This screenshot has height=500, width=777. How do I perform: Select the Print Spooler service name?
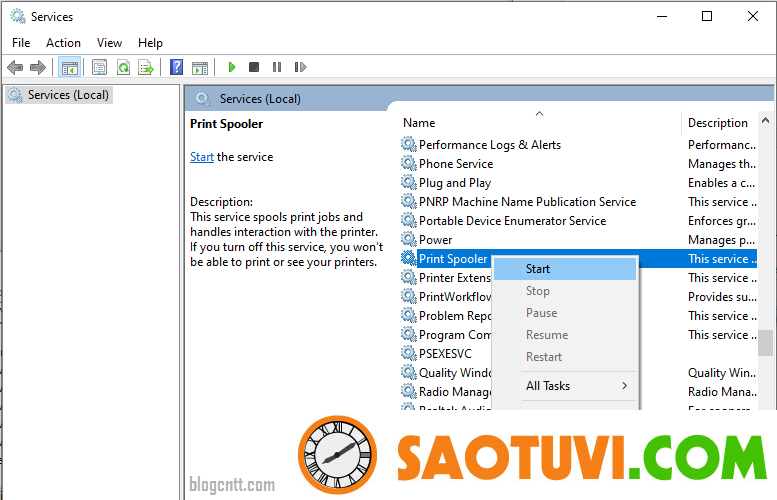(x=453, y=259)
